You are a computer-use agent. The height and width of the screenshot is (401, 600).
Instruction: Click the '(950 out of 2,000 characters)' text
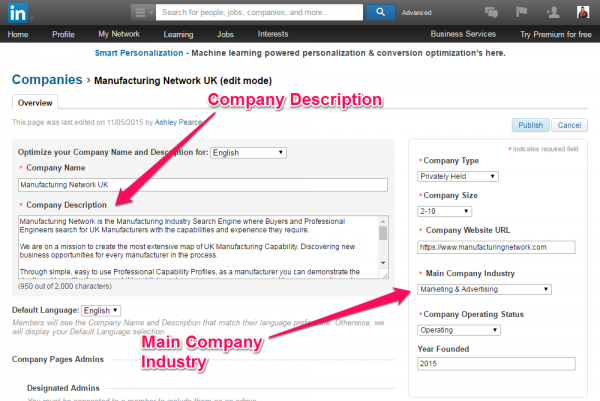coord(65,286)
